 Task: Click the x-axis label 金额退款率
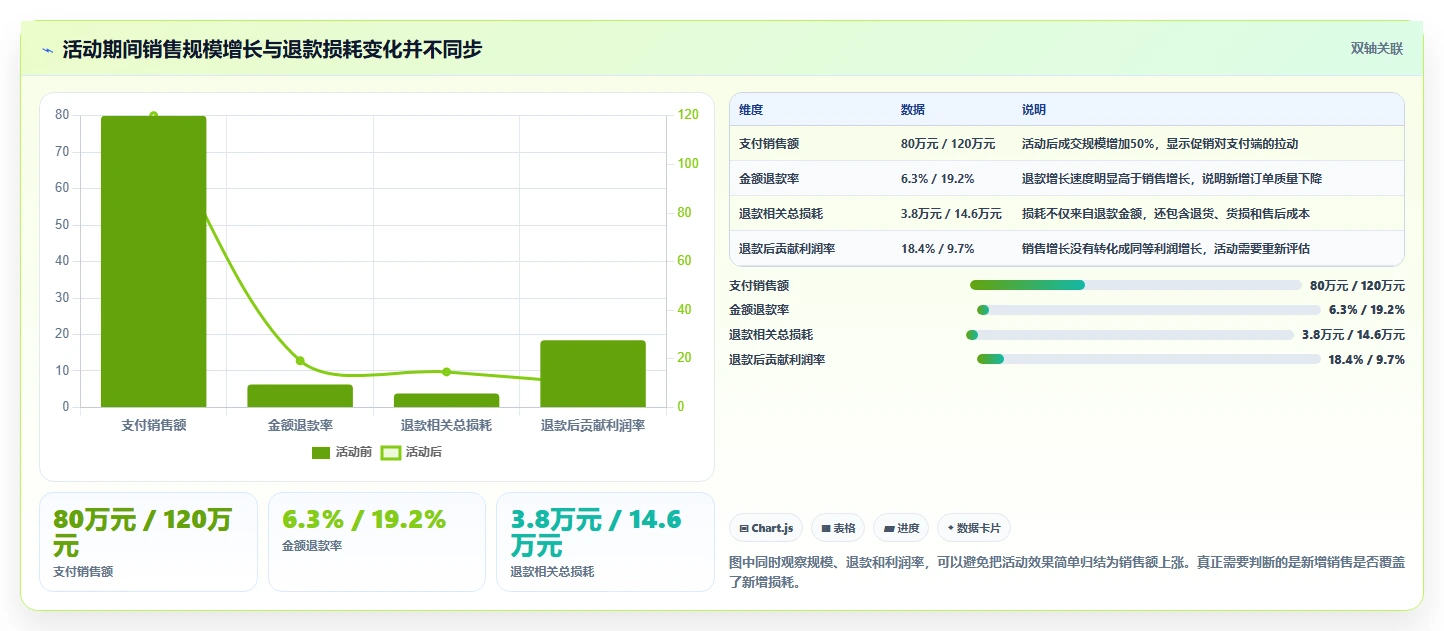[x=300, y=425]
